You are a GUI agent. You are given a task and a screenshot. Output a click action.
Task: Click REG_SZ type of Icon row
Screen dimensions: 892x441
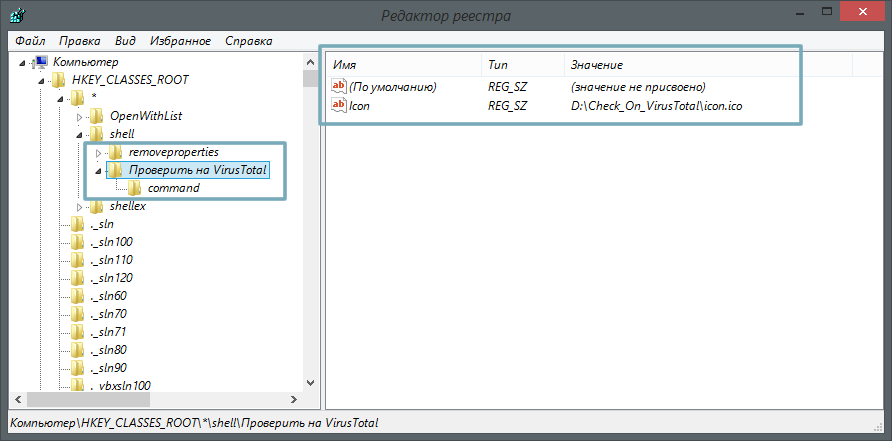click(507, 105)
